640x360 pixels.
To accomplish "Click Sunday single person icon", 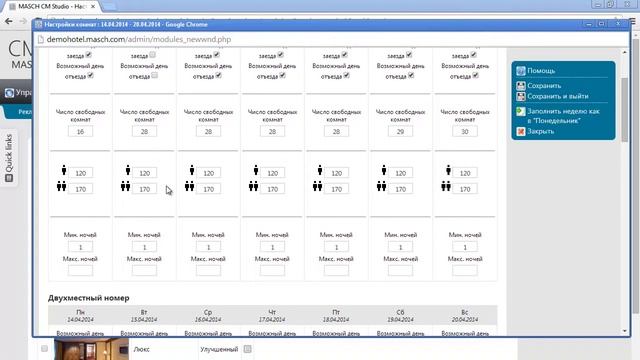I will point(448,170).
